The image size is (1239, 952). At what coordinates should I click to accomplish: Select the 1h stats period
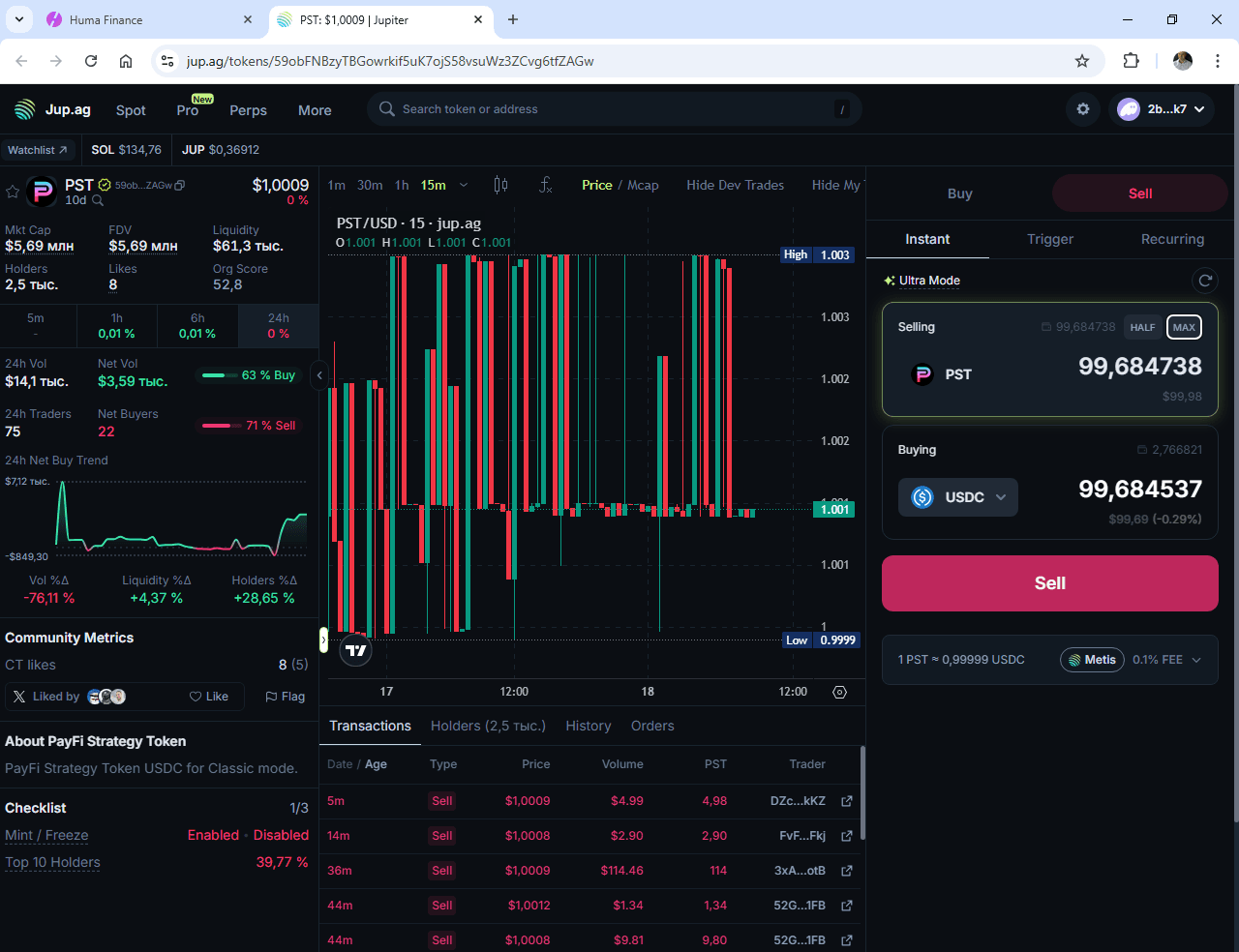pos(116,326)
